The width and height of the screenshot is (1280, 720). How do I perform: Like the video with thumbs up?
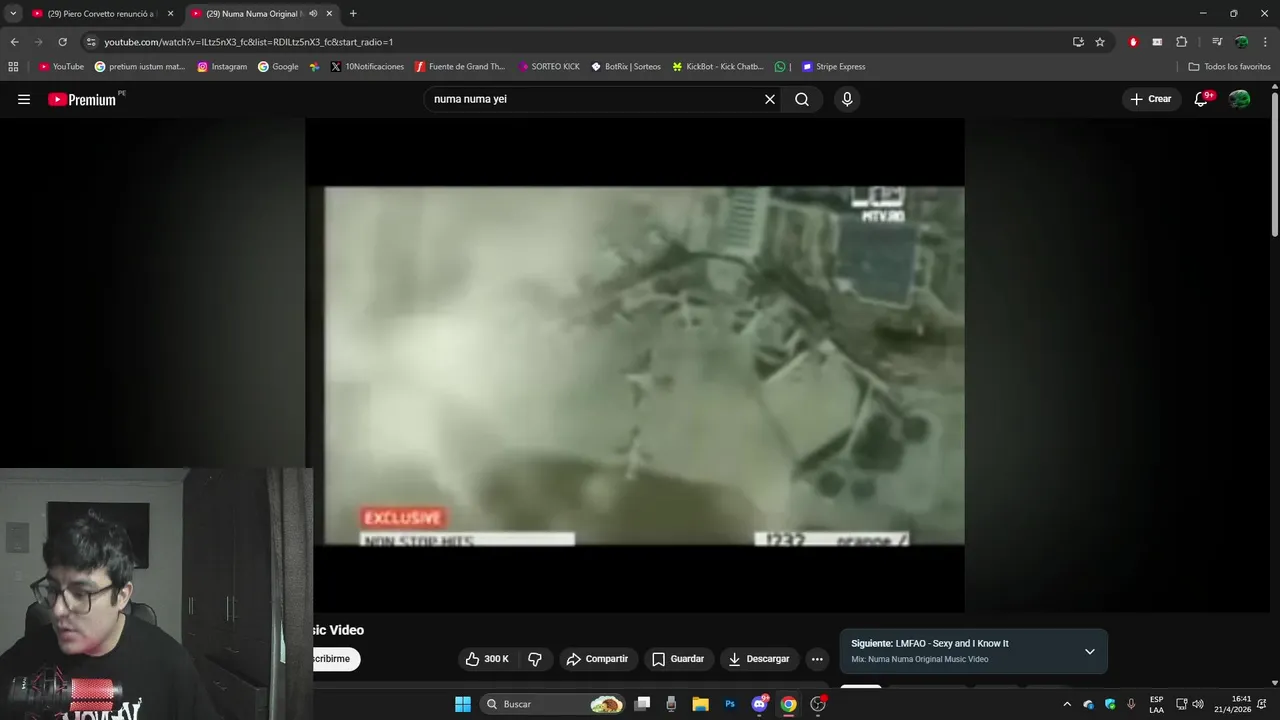487,659
